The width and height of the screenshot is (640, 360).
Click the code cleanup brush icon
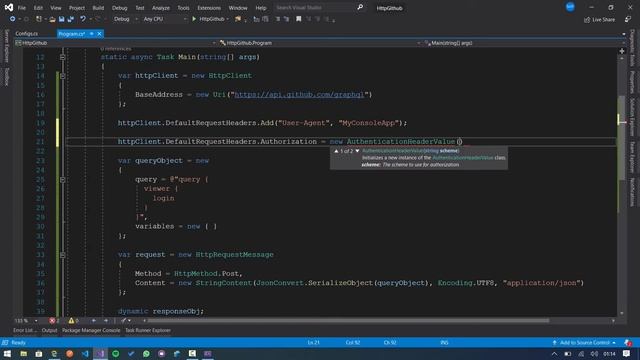(124, 321)
